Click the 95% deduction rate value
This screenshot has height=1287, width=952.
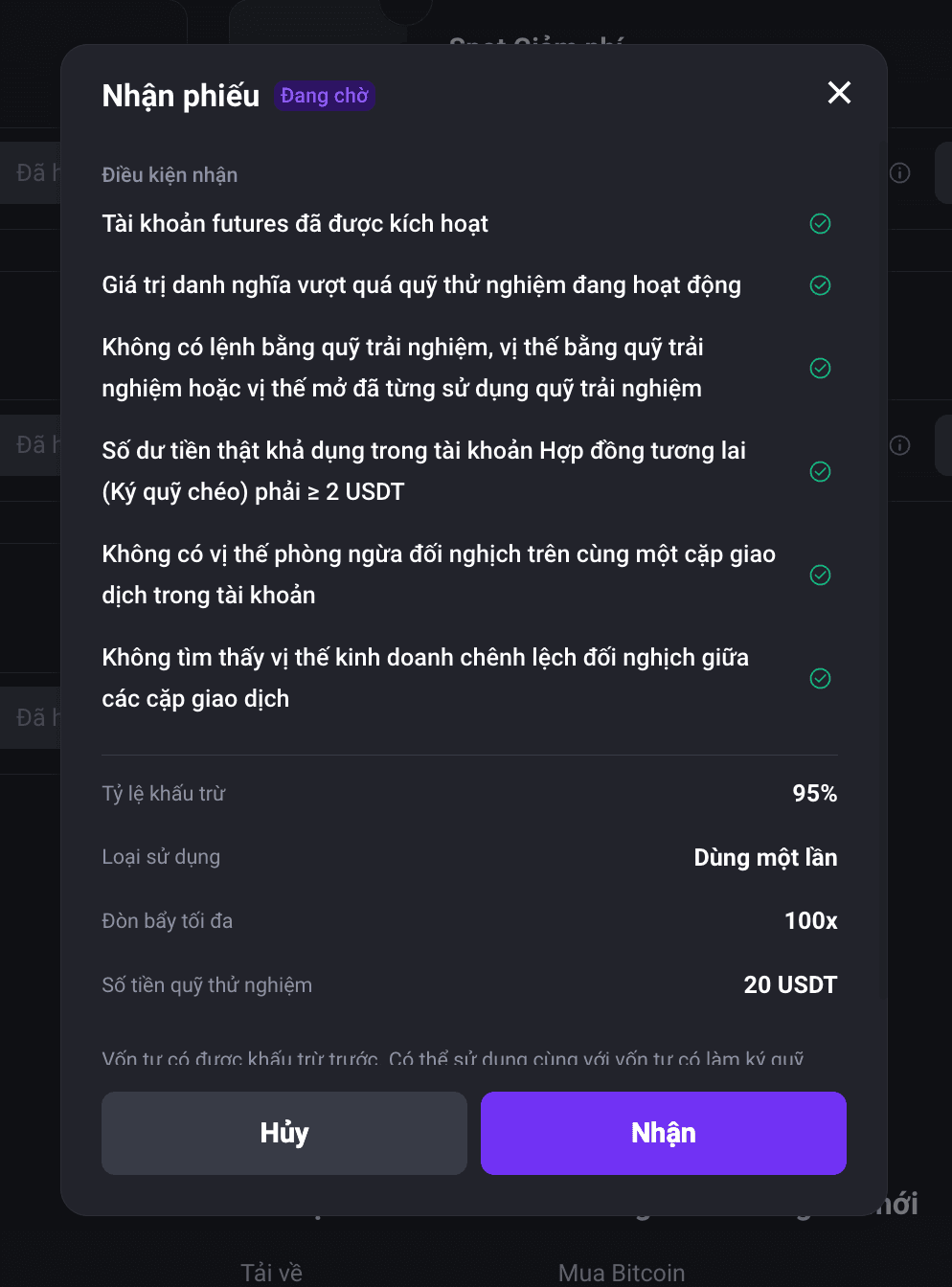pyautogui.click(x=815, y=793)
